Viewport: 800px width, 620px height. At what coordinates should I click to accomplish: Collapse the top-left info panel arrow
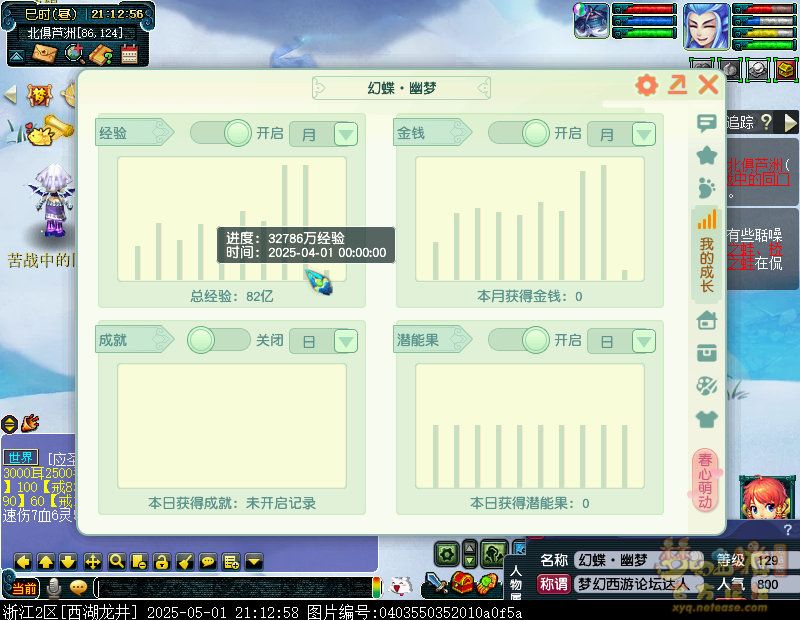point(16,56)
